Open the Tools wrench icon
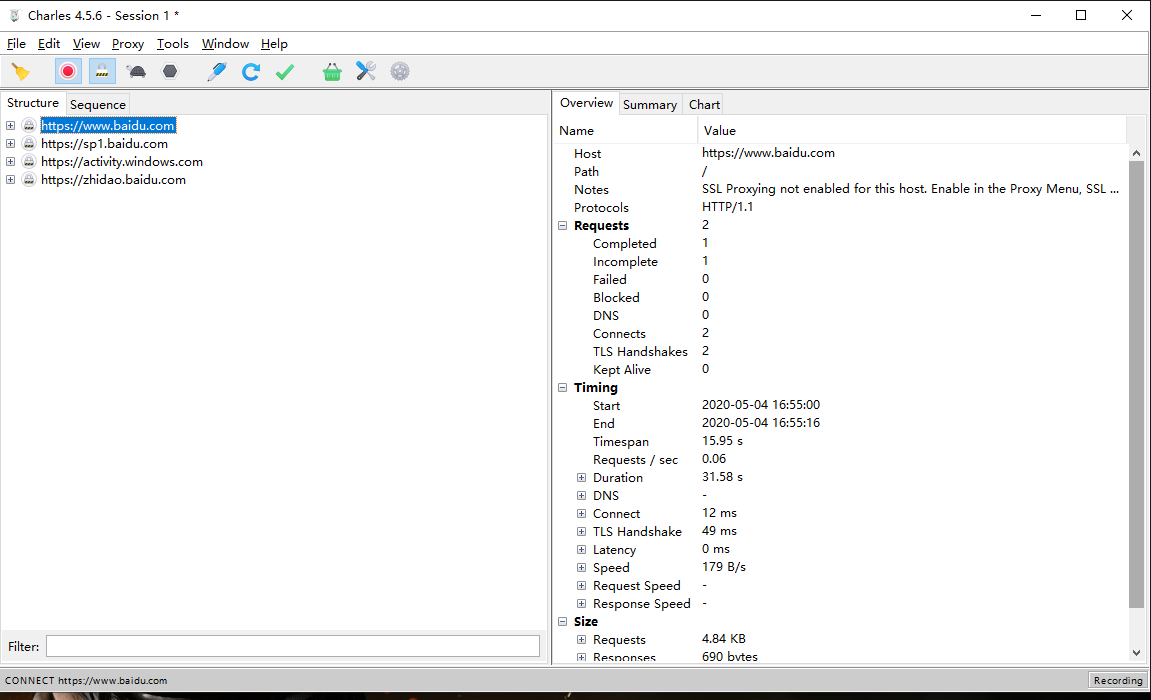The height and width of the screenshot is (700, 1151). click(366, 71)
